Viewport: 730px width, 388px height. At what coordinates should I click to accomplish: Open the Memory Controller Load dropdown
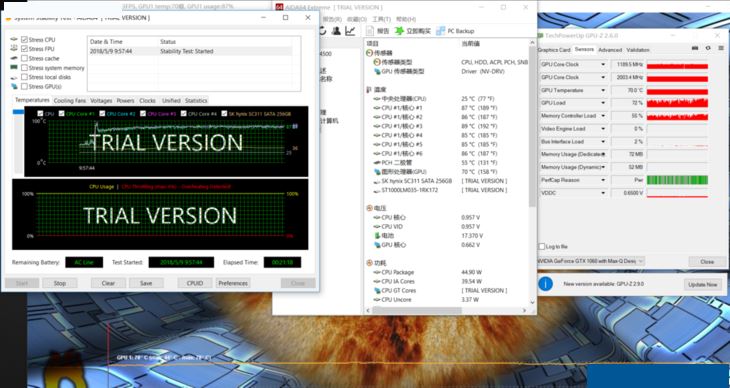tap(603, 116)
